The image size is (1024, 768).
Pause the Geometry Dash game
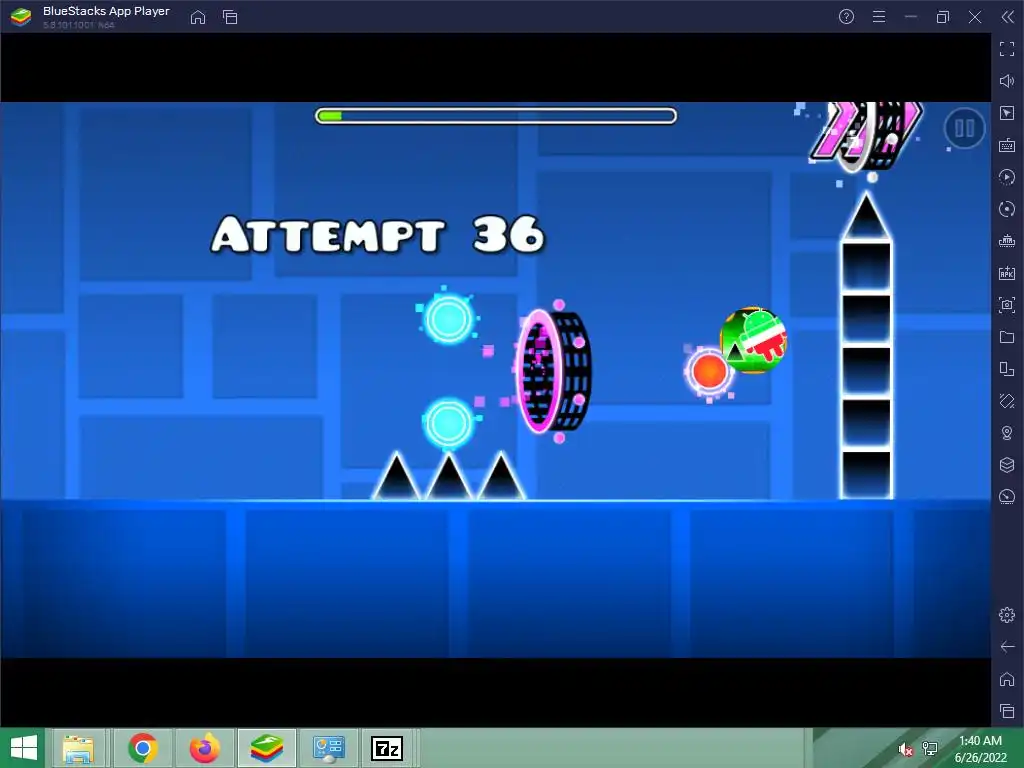[964, 128]
